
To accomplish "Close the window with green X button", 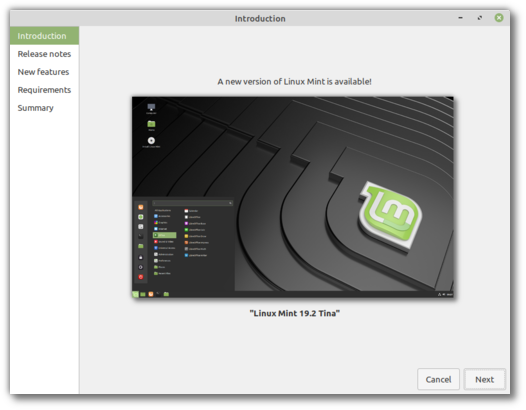I will [499, 18].
